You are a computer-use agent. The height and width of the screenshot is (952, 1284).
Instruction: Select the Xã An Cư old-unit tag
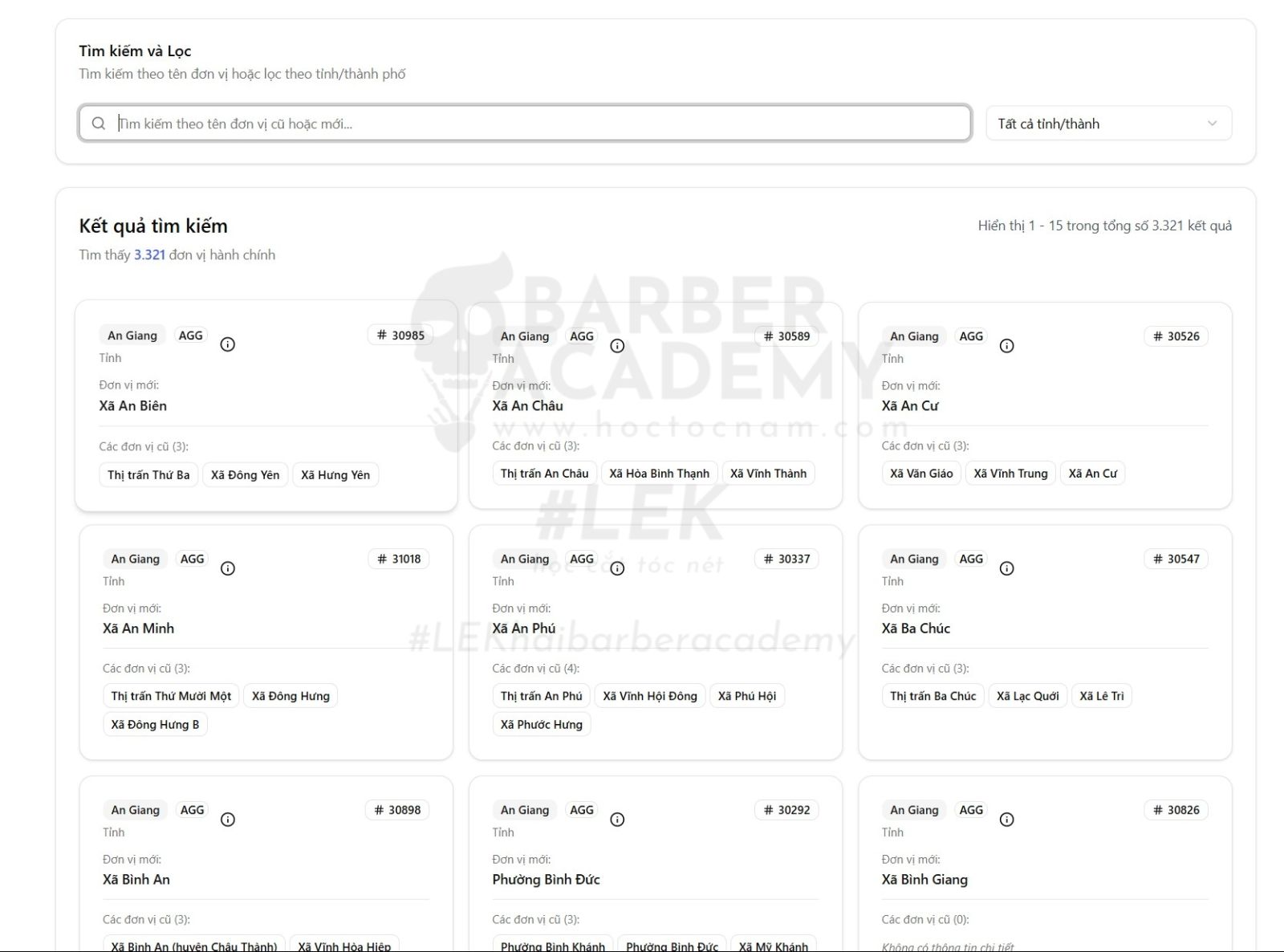[1092, 474]
